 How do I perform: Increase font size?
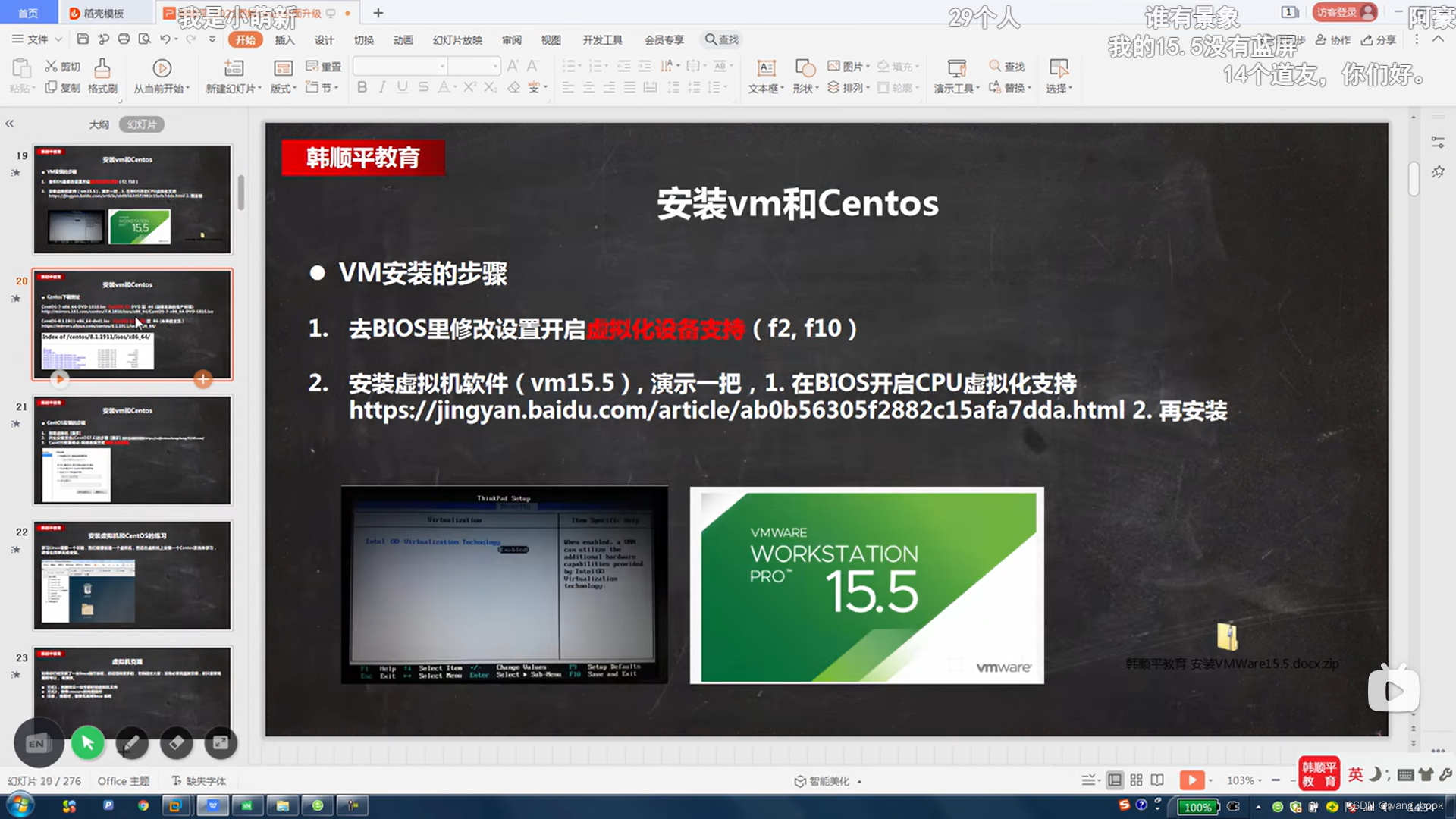pos(513,66)
